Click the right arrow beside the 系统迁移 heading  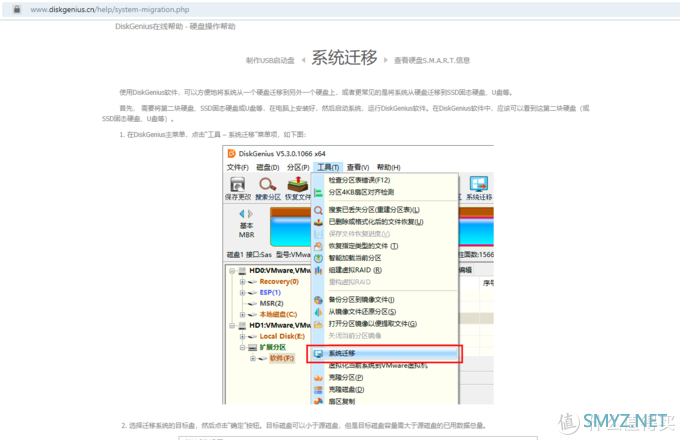coord(386,60)
